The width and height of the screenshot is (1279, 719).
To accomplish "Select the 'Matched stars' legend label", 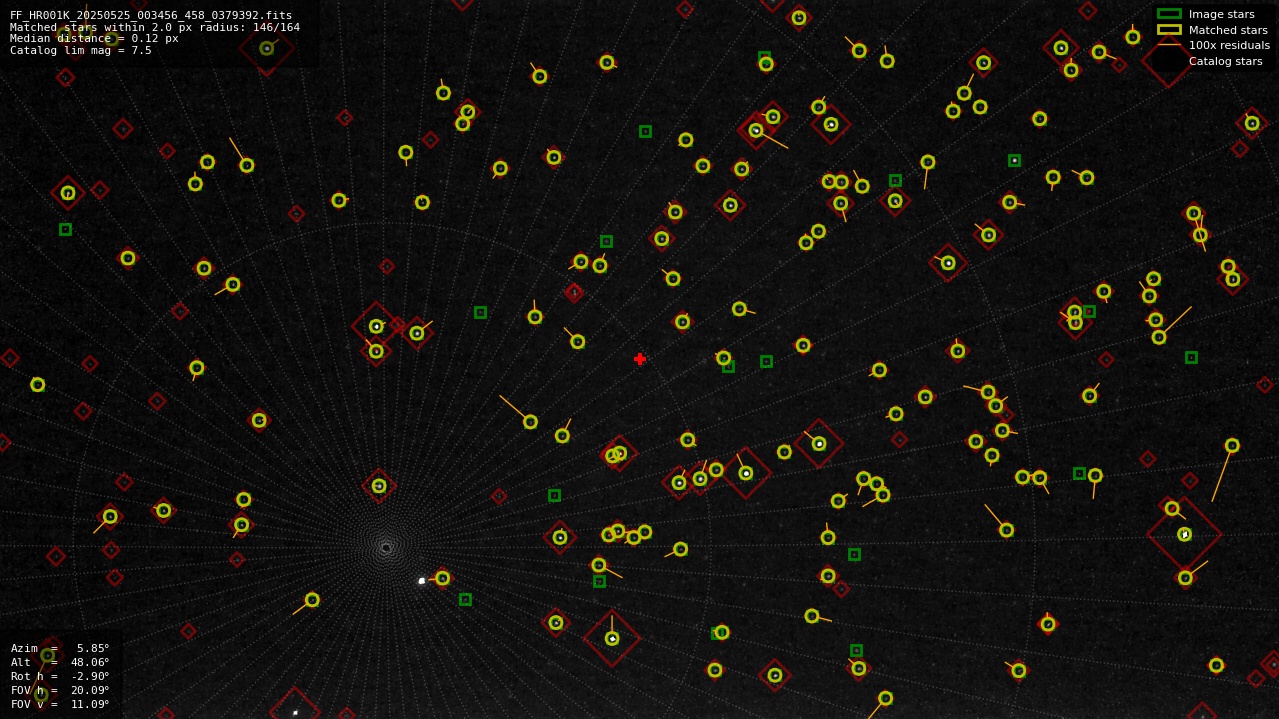I will tap(1228, 30).
